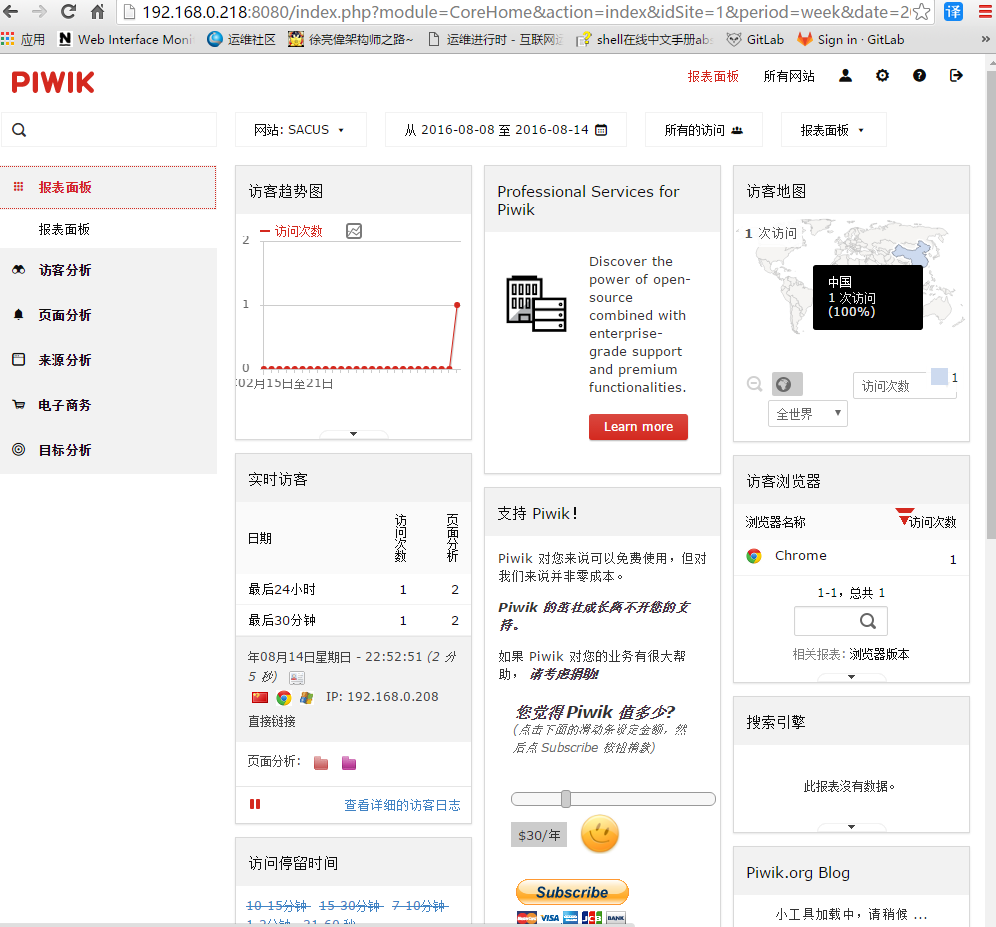Click the 请考虑捐助 donate link
The width and height of the screenshot is (996, 927).
564,674
